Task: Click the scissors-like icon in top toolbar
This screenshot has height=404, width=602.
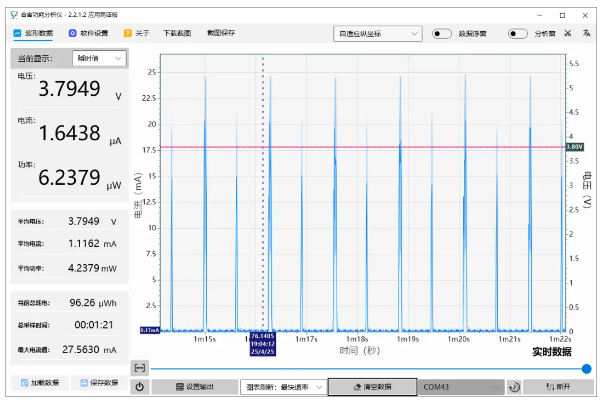Action: 567,33
